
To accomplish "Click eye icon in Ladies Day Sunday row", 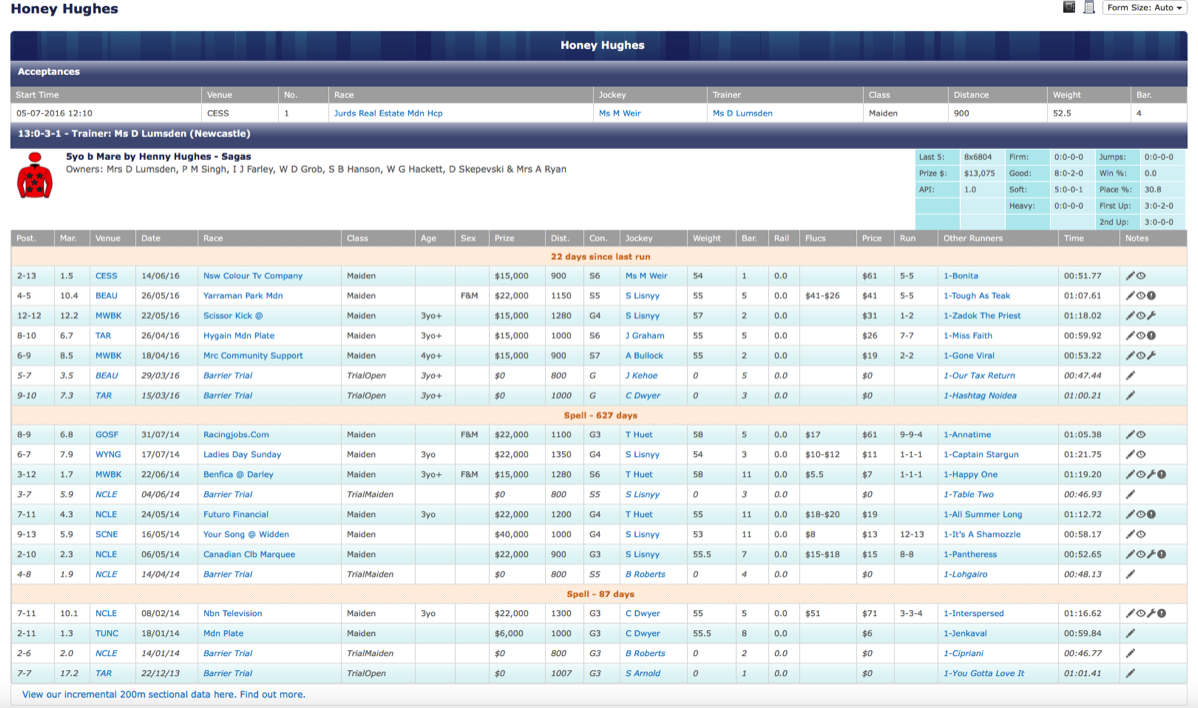I will (1141, 455).
